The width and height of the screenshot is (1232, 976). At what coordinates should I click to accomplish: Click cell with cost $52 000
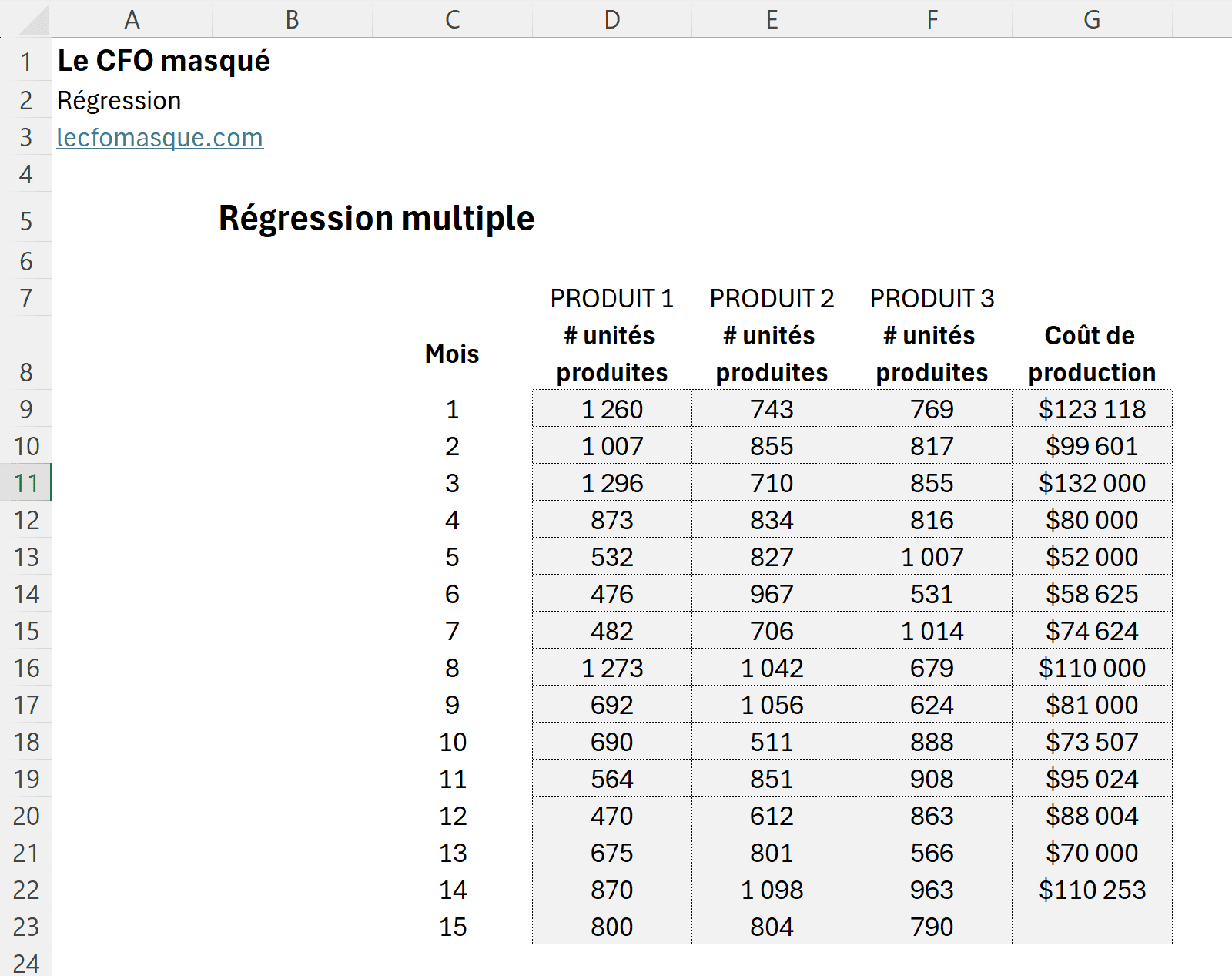1091,557
